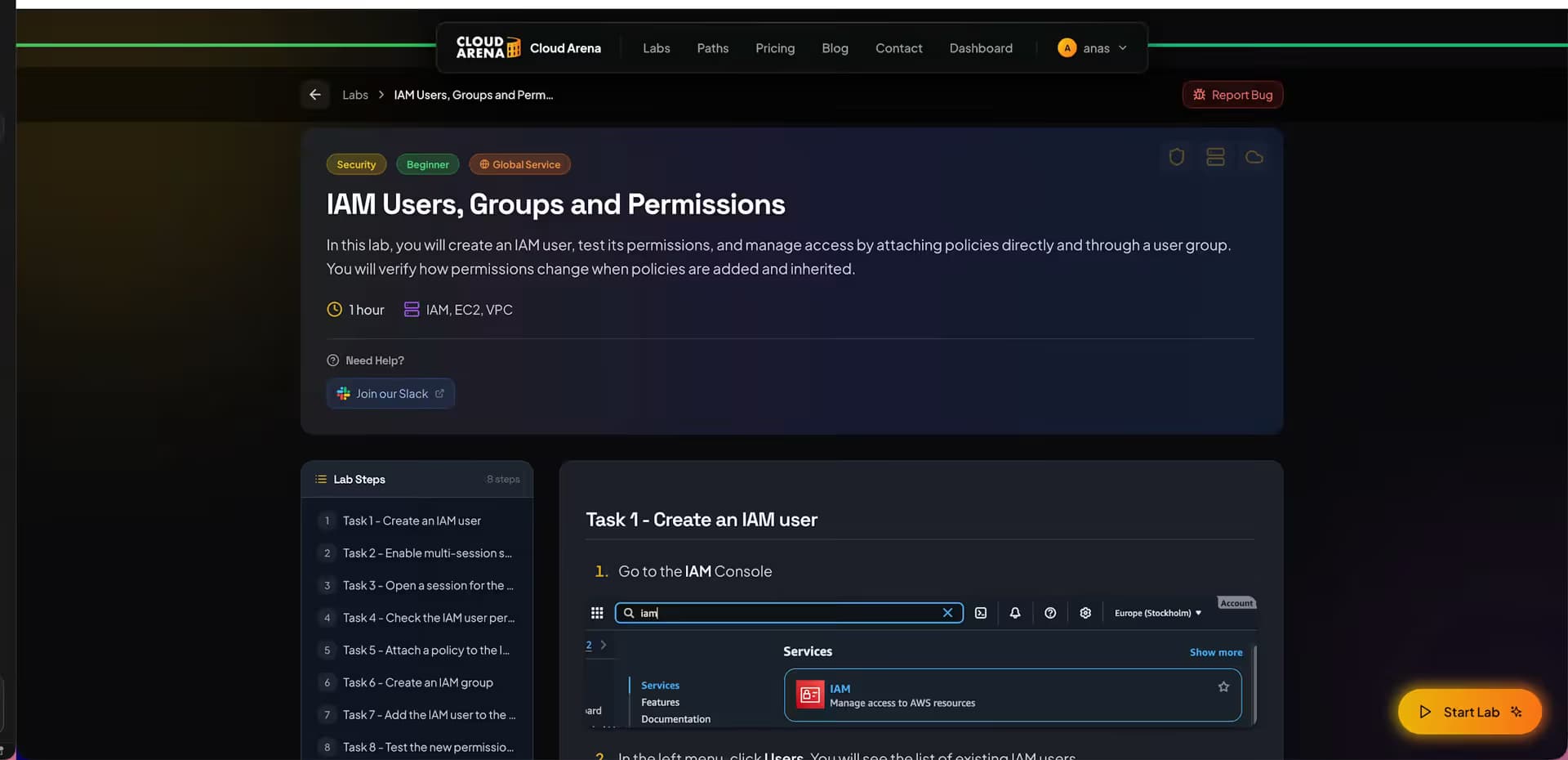Go back using the arrow button
Viewport: 1568px width, 760px height.
[x=315, y=95]
